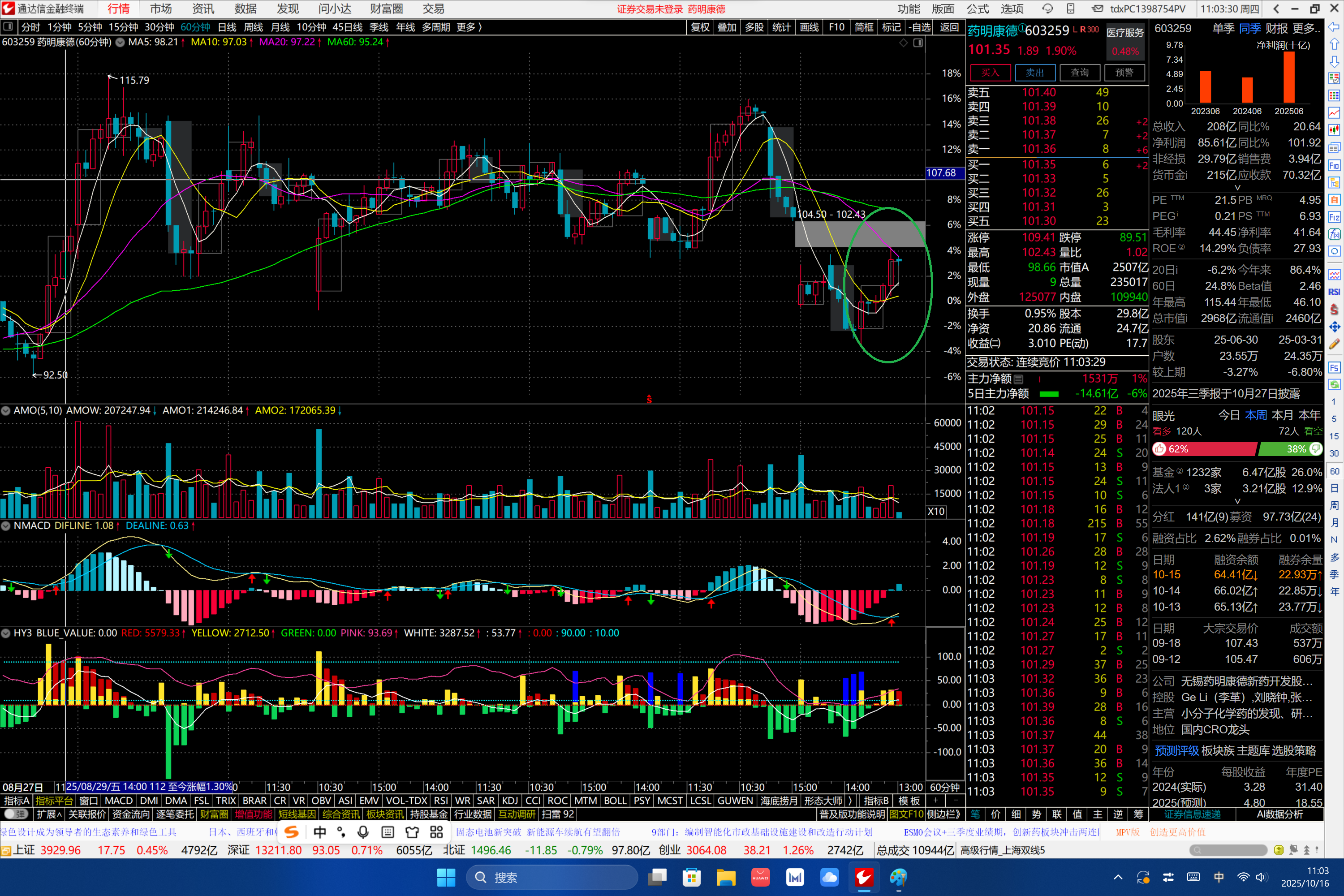This screenshot has height=896, width=1344.
Task: Switch to the 日线 daily chart tab
Action: (x=227, y=27)
